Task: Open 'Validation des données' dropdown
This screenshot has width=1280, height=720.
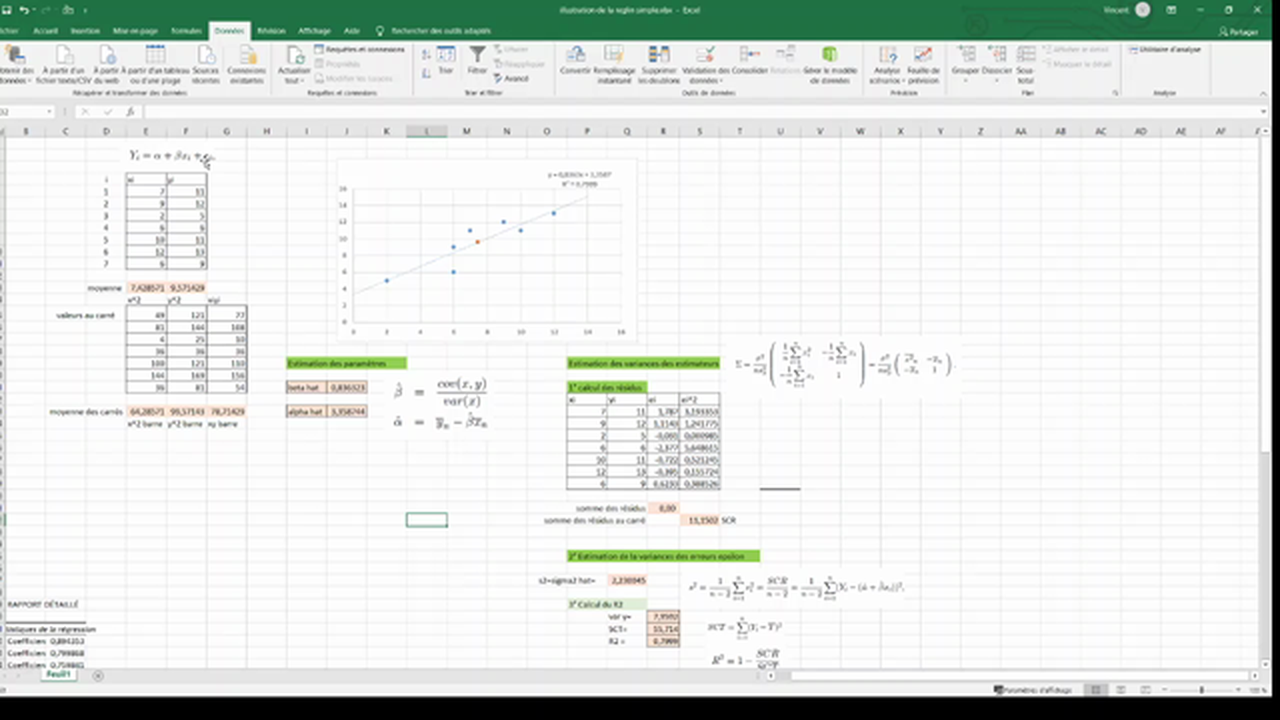Action: (705, 64)
